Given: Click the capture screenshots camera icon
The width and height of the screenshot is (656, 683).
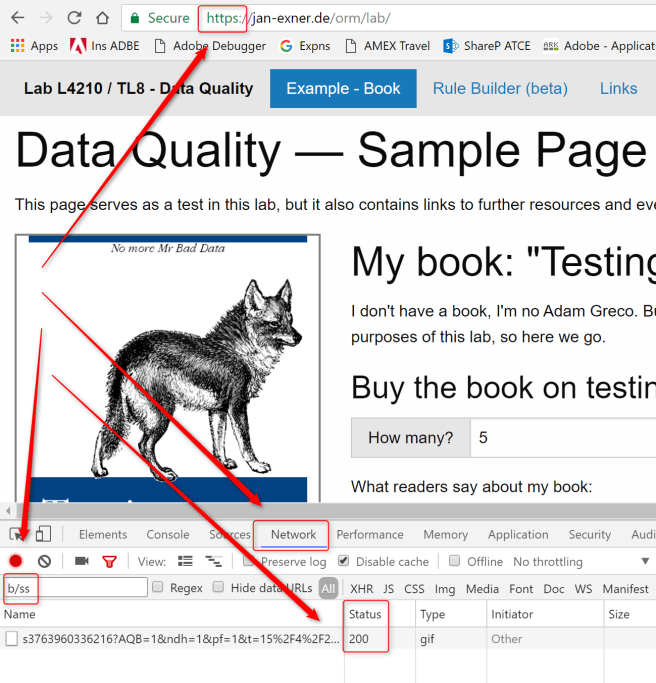Looking at the screenshot, I should tap(82, 561).
